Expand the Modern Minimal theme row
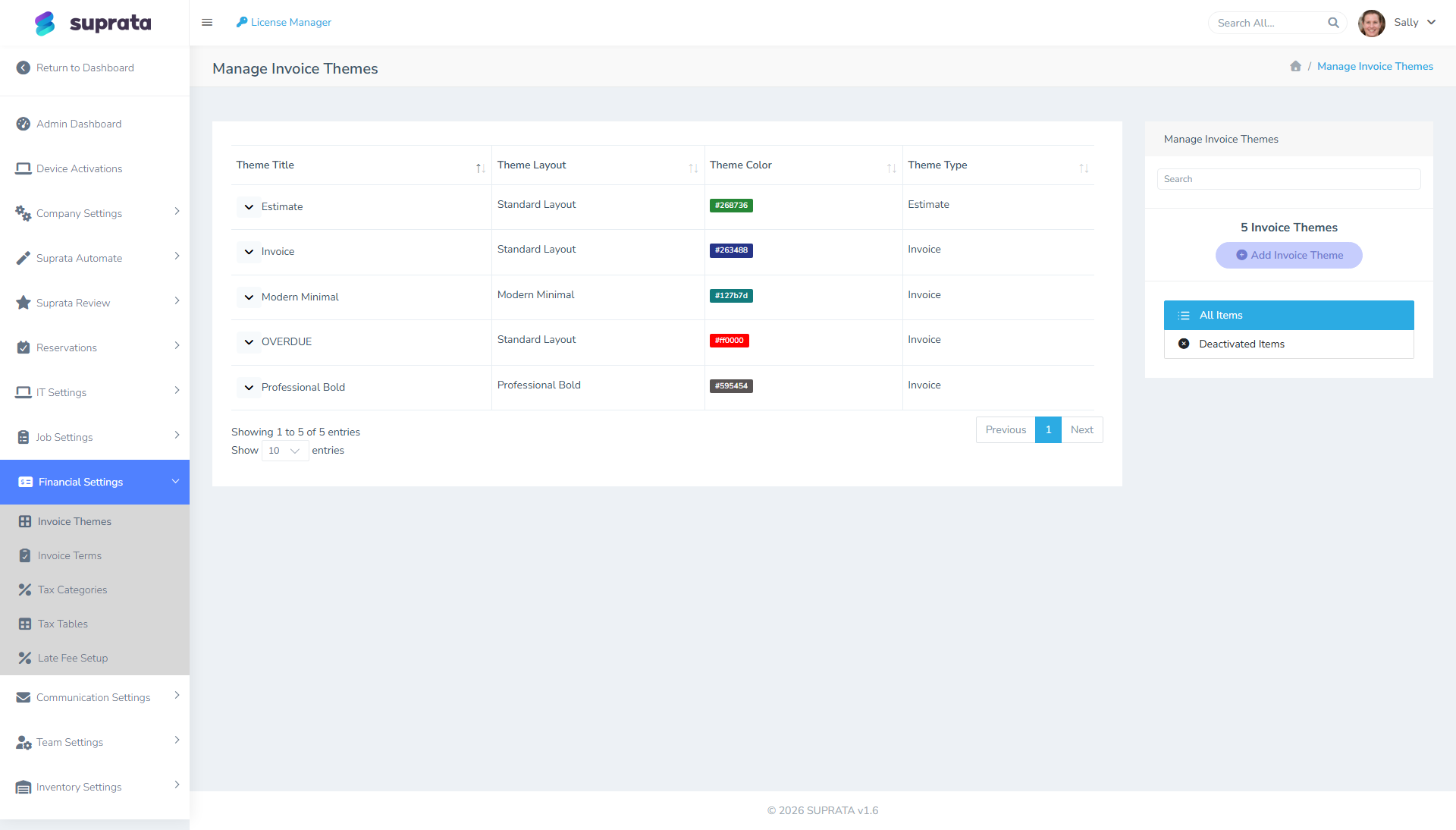The image size is (1456, 830). click(249, 297)
